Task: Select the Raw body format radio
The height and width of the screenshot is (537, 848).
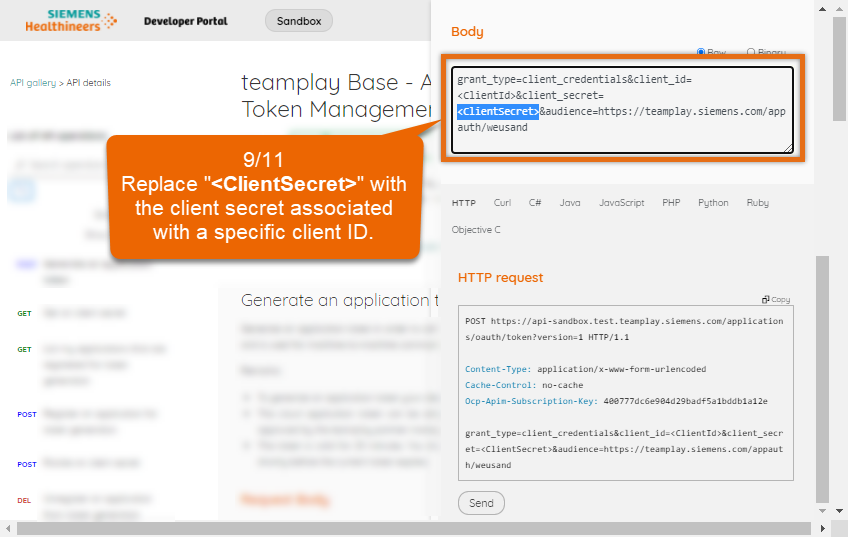Action: pyautogui.click(x=702, y=52)
